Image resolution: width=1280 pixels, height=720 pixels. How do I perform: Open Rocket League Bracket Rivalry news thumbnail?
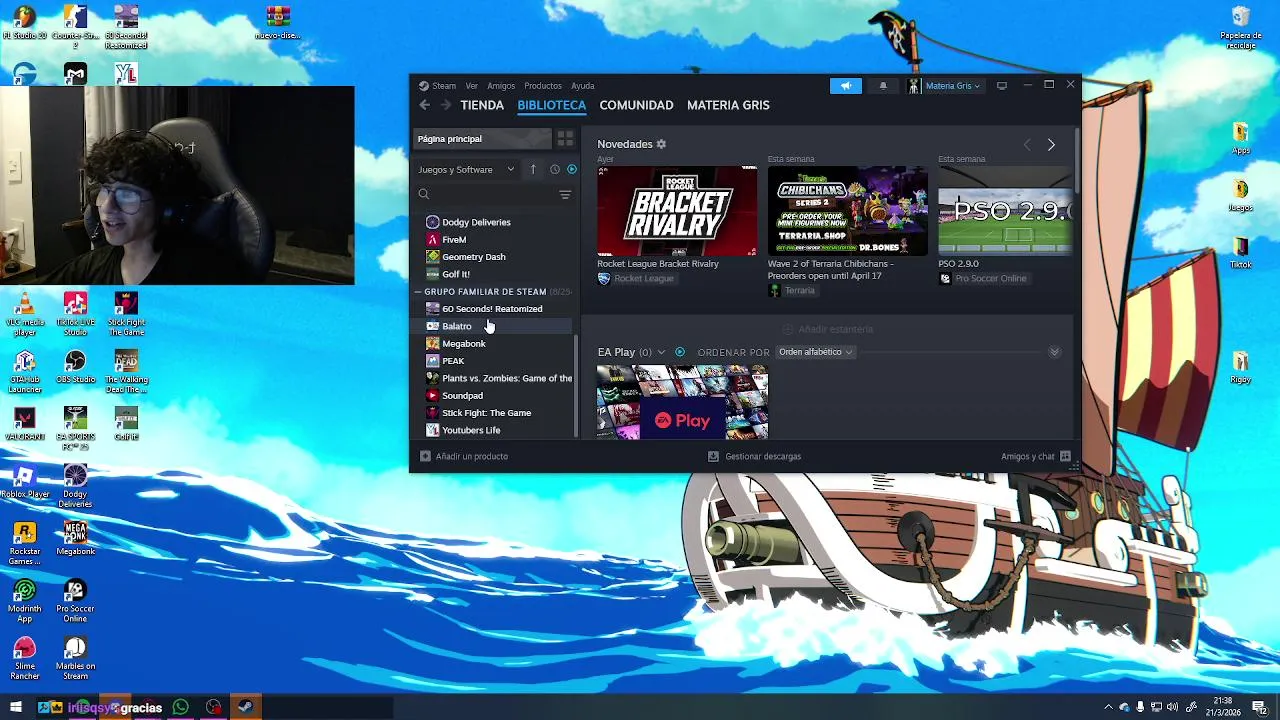677,211
